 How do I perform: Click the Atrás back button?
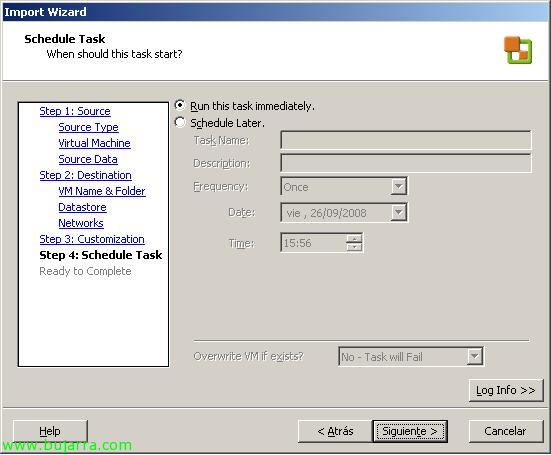[x=335, y=431]
